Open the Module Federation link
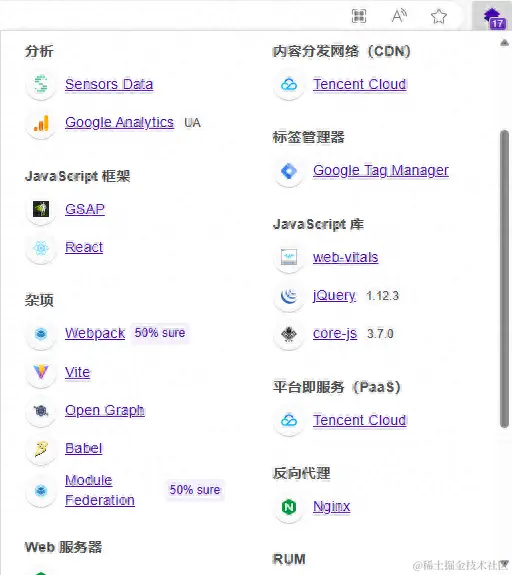 pyautogui.click(x=100, y=490)
